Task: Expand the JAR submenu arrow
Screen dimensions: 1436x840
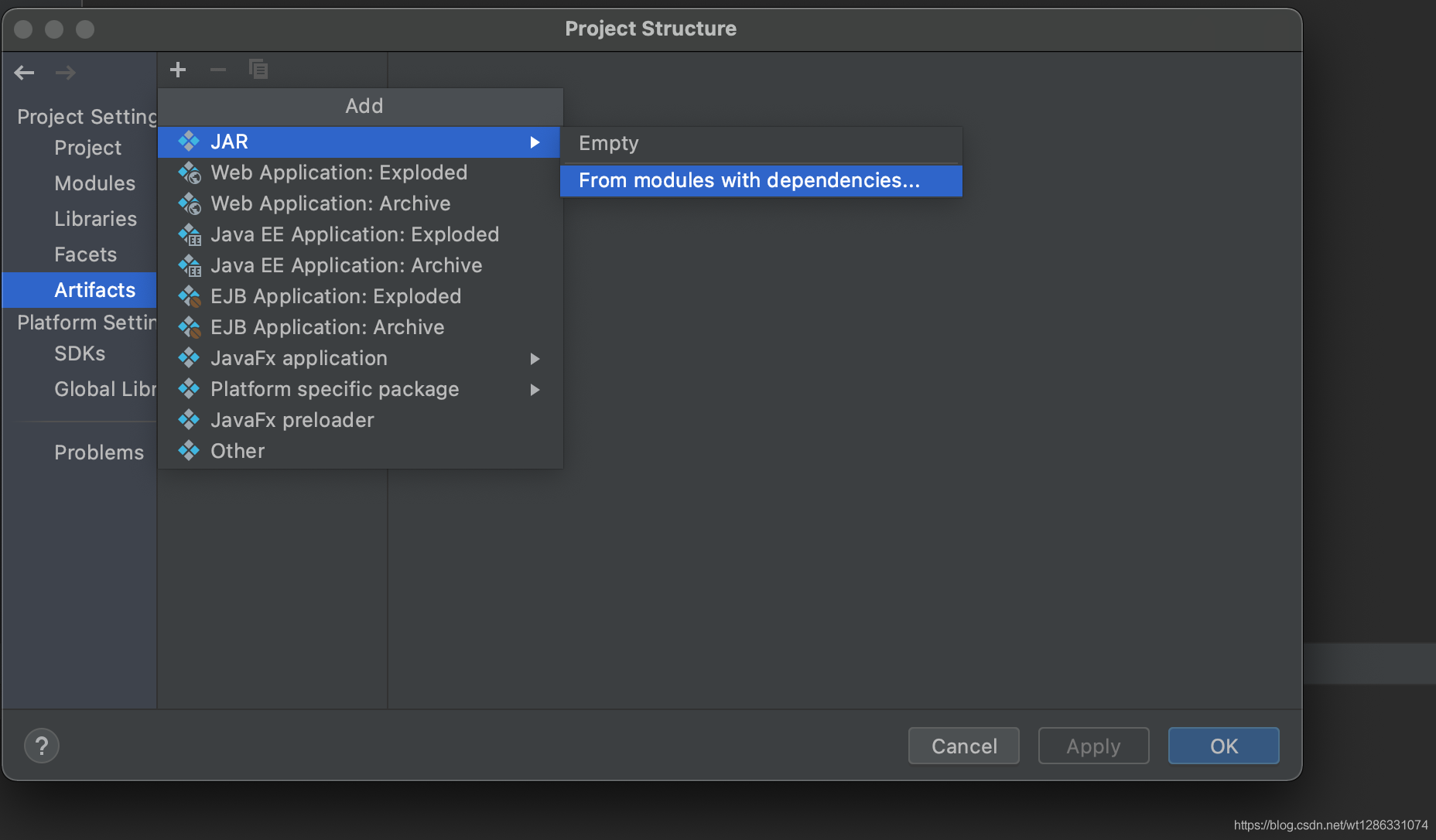Action: (x=535, y=142)
